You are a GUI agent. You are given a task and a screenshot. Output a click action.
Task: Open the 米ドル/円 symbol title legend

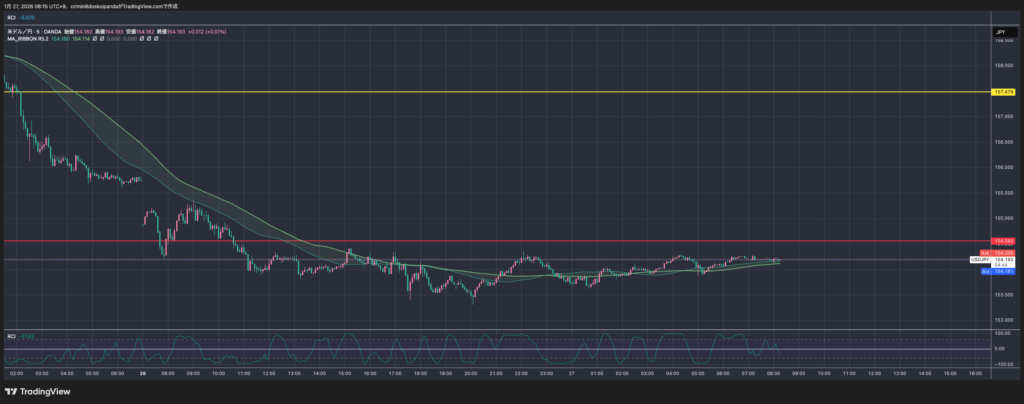pyautogui.click(x=20, y=33)
